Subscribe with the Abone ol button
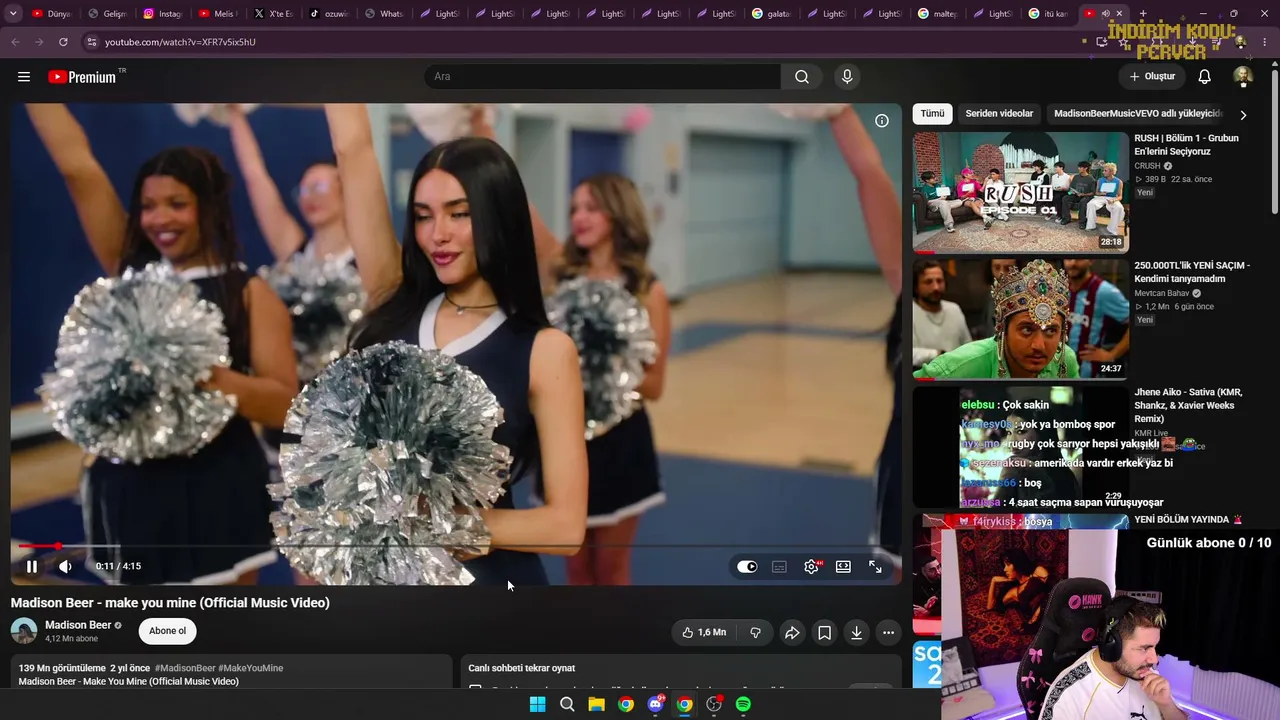The width and height of the screenshot is (1280, 720). pos(167,631)
